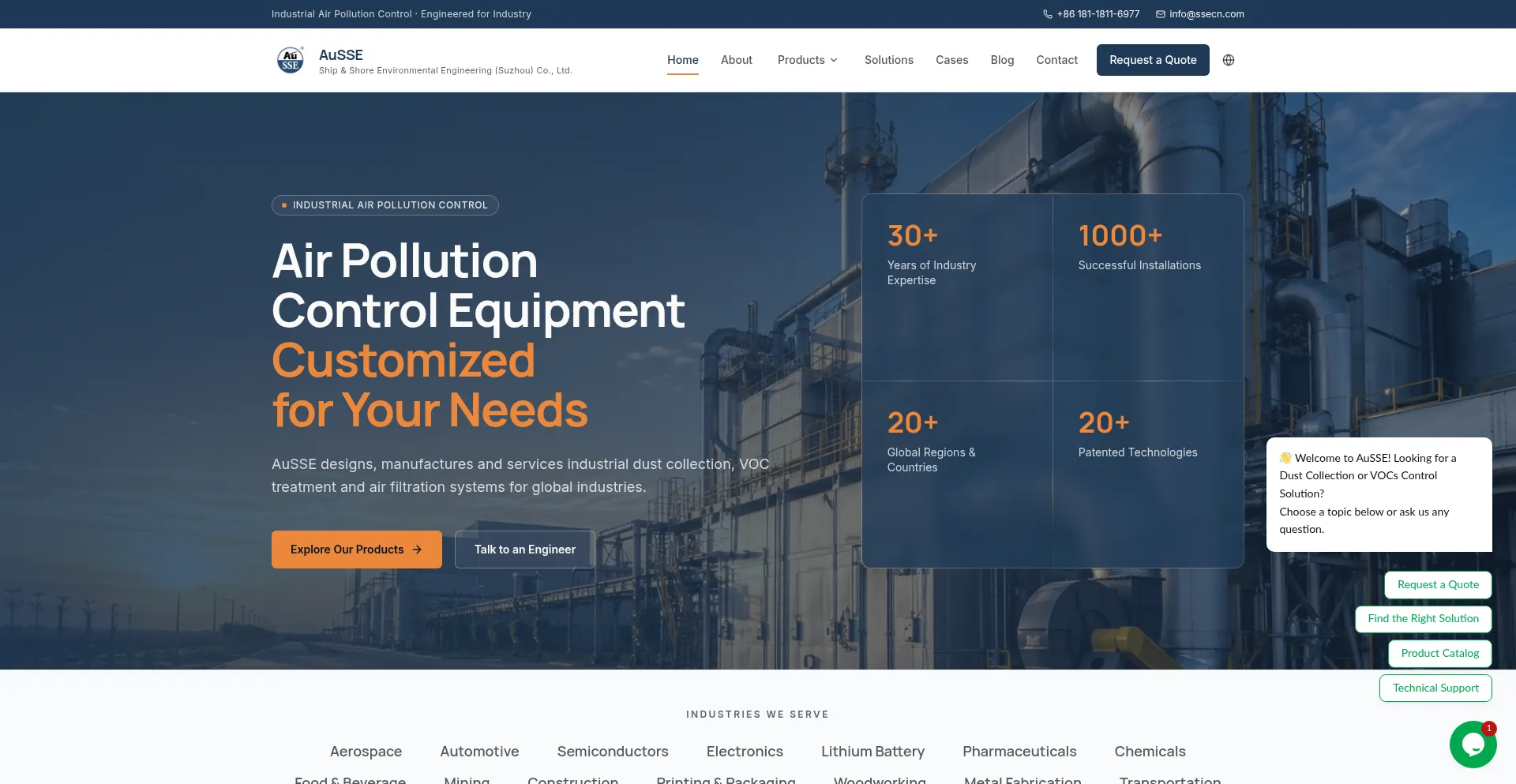Viewport: 1516px width, 784px height.
Task: Click the AuSSE logo emblem
Action: (x=291, y=60)
